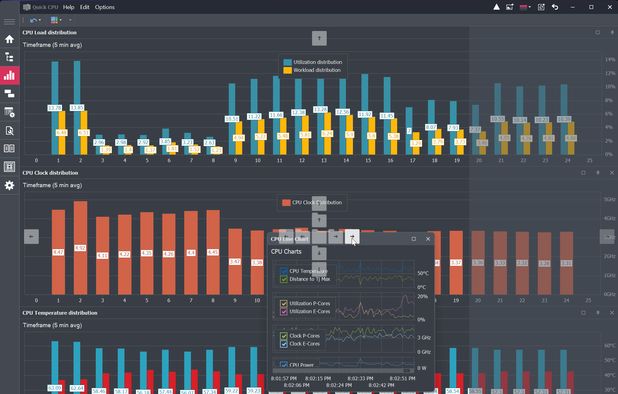This screenshot has height=394, width=618.
Task: Close the floating CPU Line Chart window
Action: pos(428,239)
